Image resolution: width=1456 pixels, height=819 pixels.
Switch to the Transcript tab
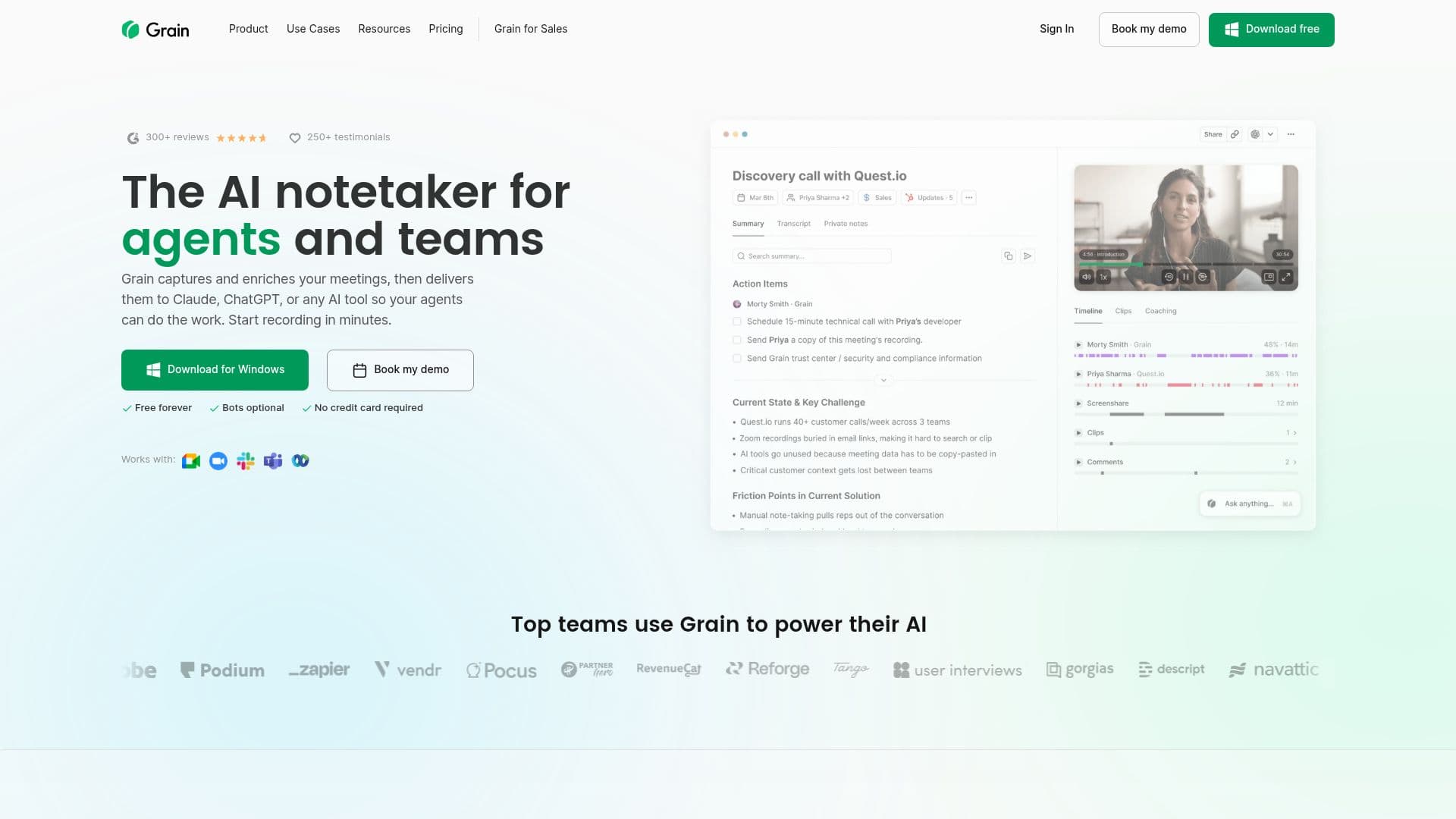(793, 224)
